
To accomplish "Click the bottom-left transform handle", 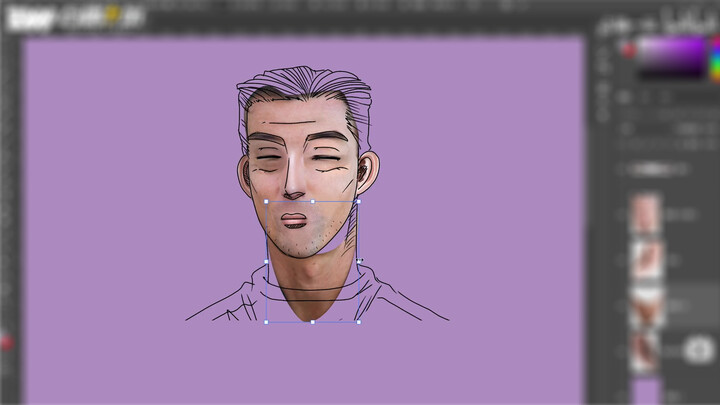I will click(x=267, y=322).
